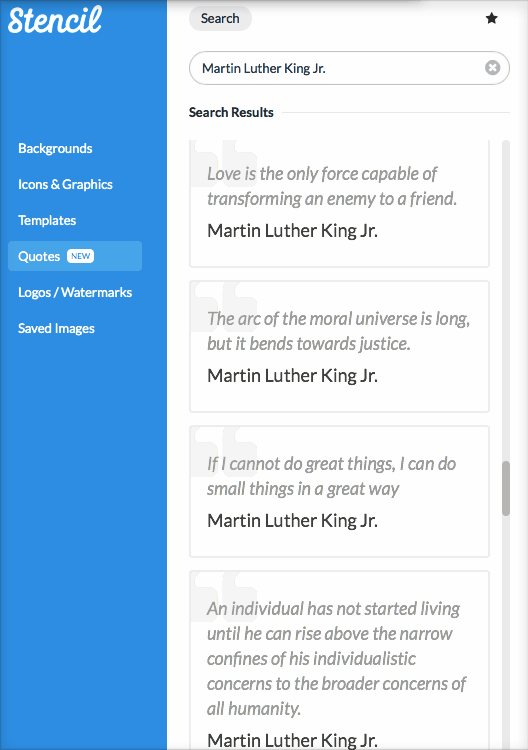Viewport: 528px width, 750px height.
Task: Select the Search tab pill
Action: pos(220,19)
